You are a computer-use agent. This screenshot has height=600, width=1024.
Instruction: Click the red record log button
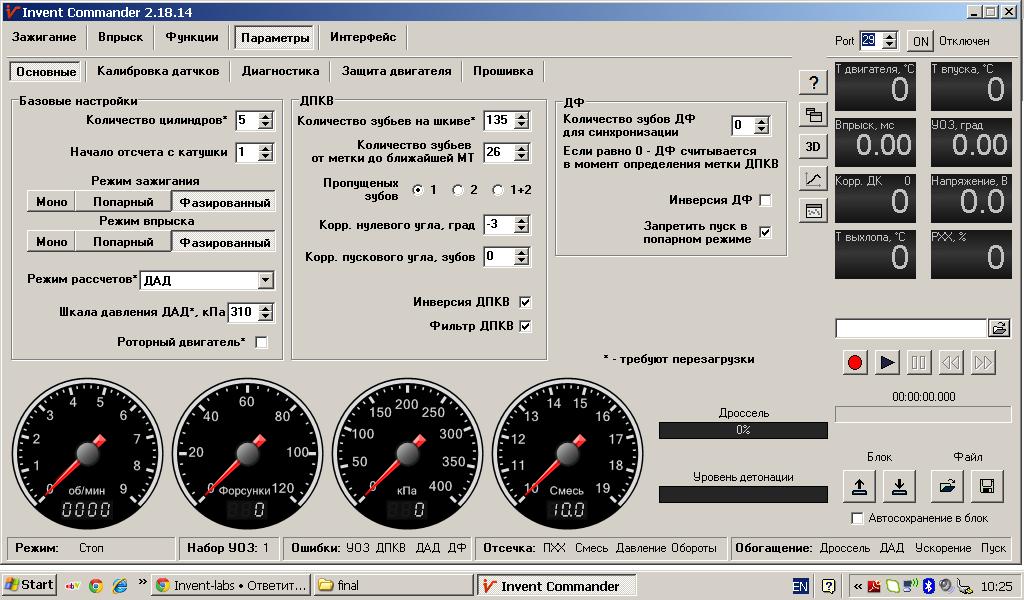(854, 362)
